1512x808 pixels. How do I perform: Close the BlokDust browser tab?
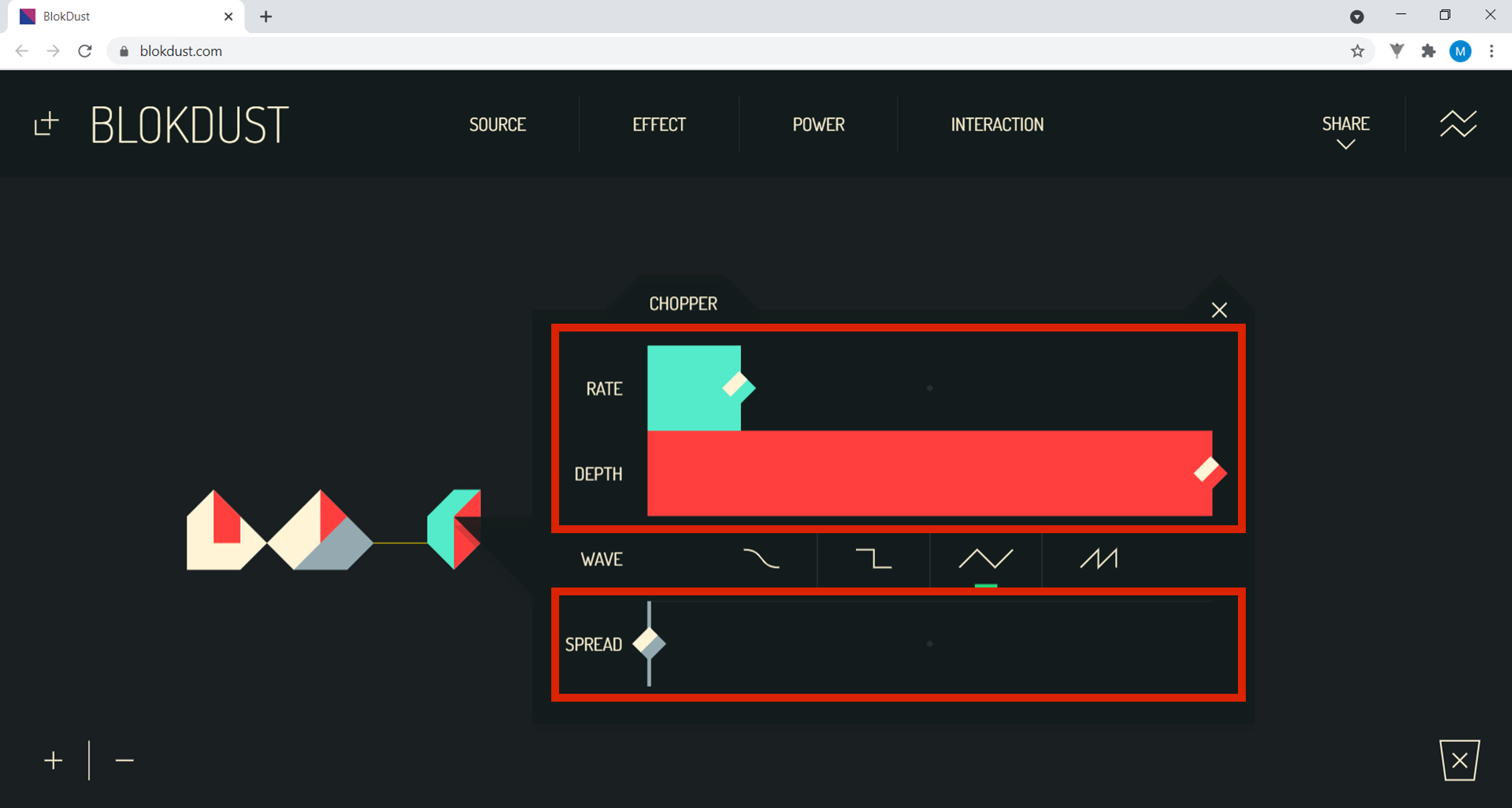tap(228, 17)
